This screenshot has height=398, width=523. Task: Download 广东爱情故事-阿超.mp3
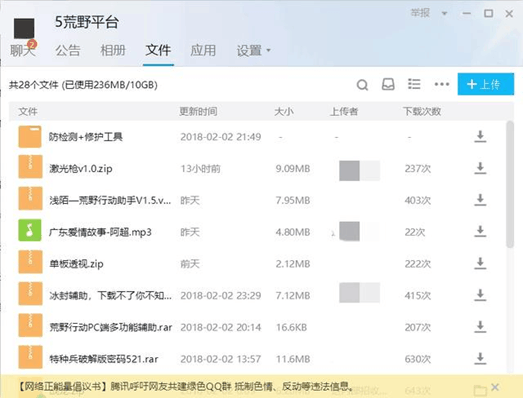coord(480,232)
